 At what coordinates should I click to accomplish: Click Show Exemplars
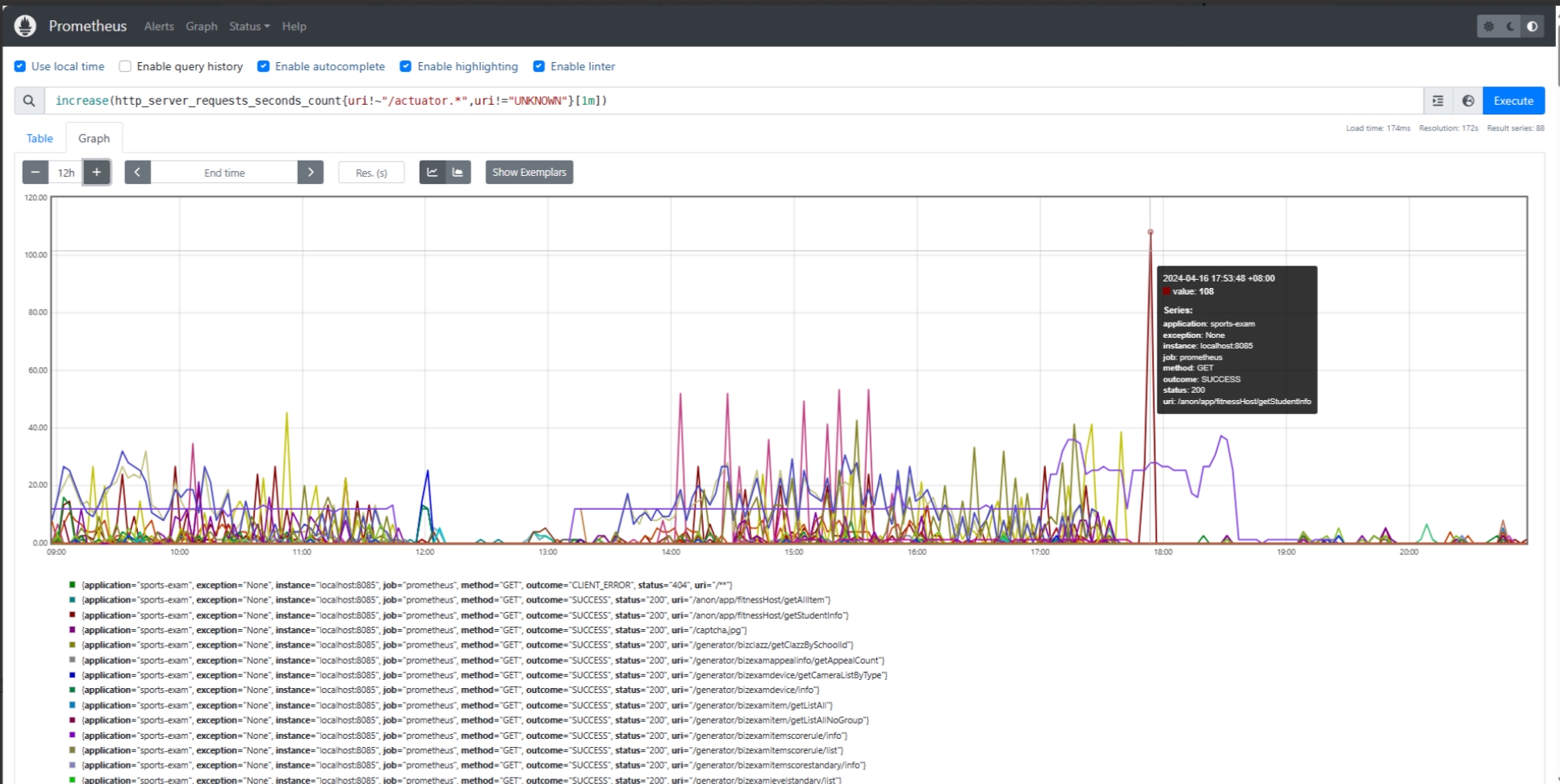[529, 172]
